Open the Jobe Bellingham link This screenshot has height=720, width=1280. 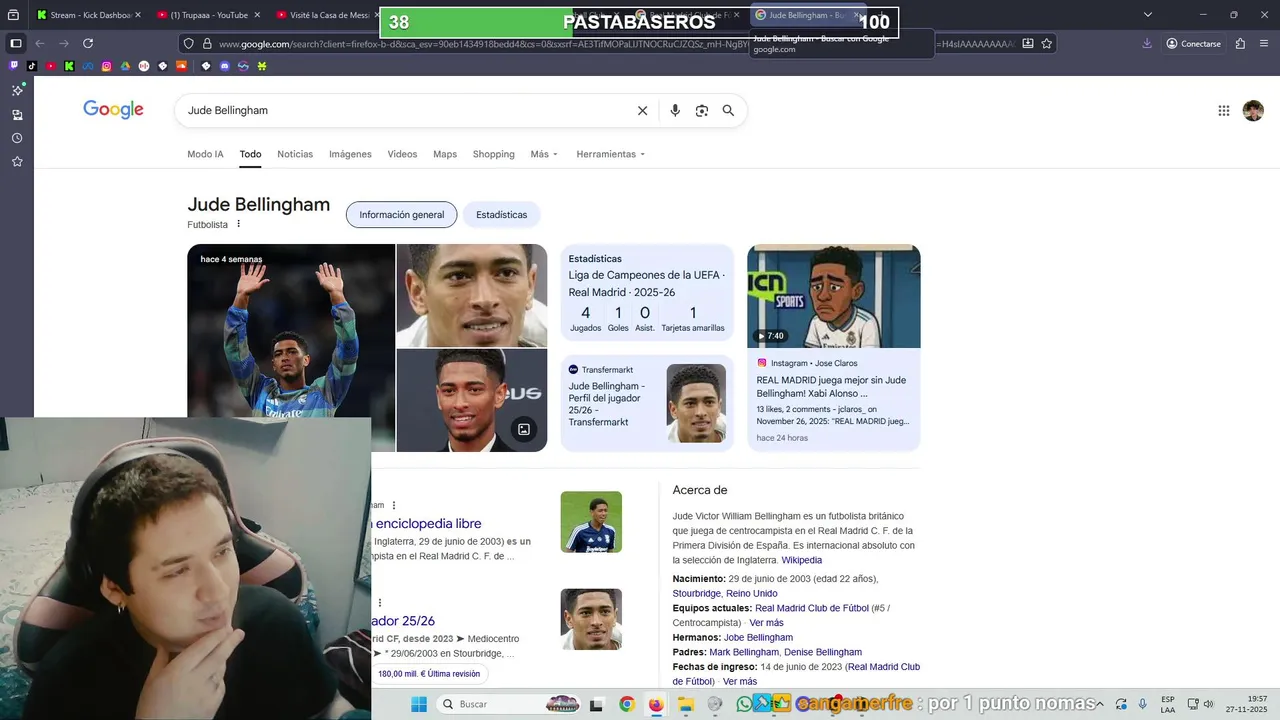pos(758,637)
